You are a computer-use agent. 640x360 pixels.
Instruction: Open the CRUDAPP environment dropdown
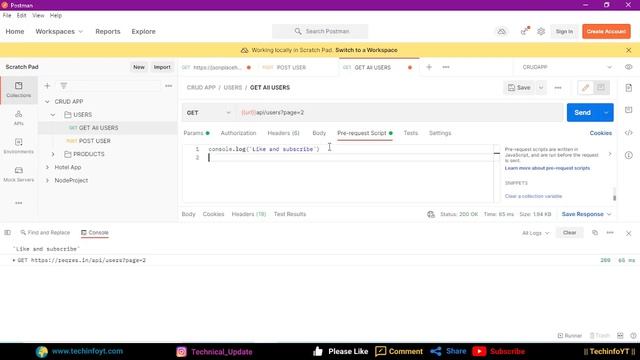pyautogui.click(x=567, y=67)
